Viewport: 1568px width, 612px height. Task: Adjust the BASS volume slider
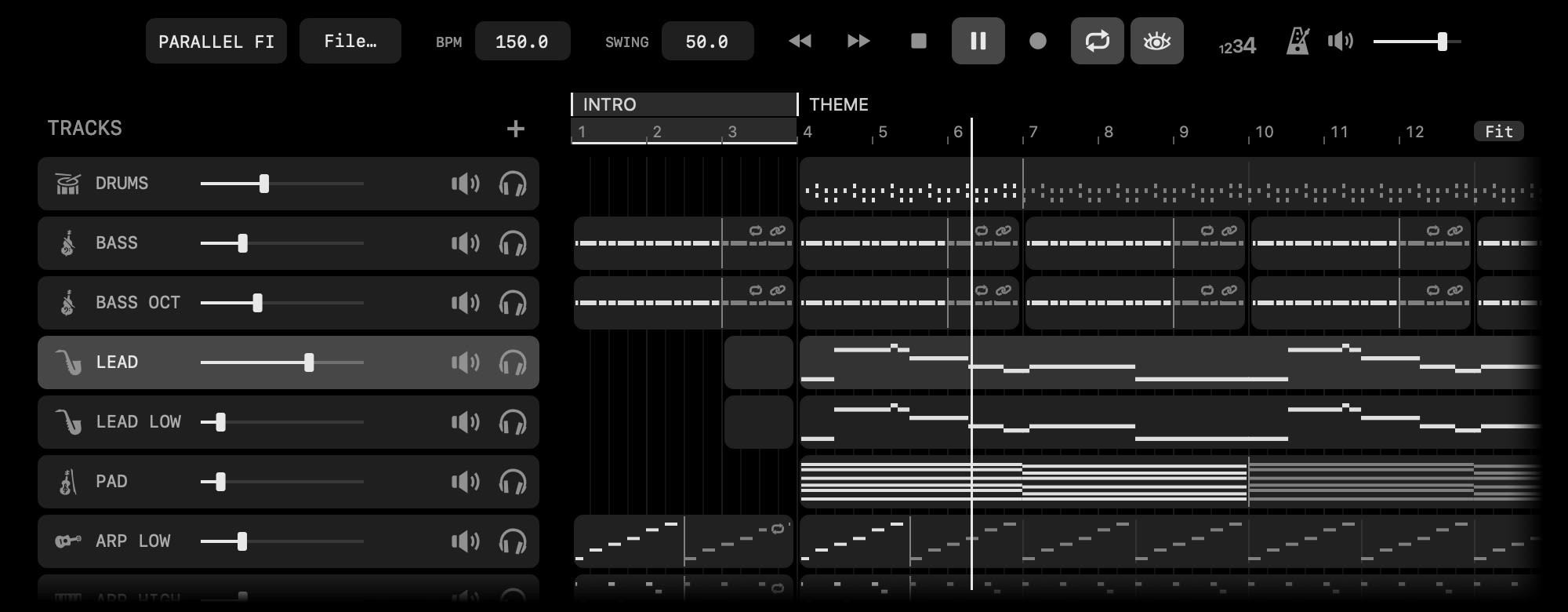pos(282,243)
